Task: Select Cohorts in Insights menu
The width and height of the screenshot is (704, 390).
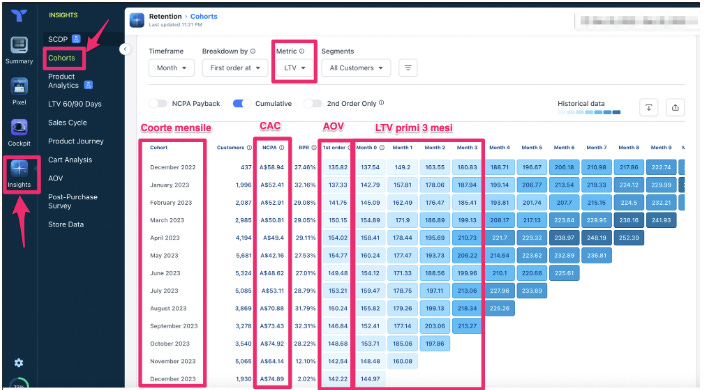Action: click(62, 58)
